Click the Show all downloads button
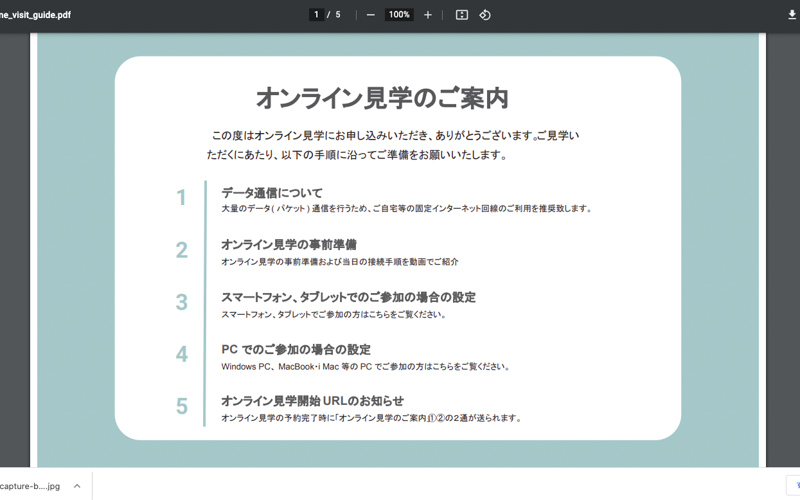800x500 pixels. click(x=790, y=486)
